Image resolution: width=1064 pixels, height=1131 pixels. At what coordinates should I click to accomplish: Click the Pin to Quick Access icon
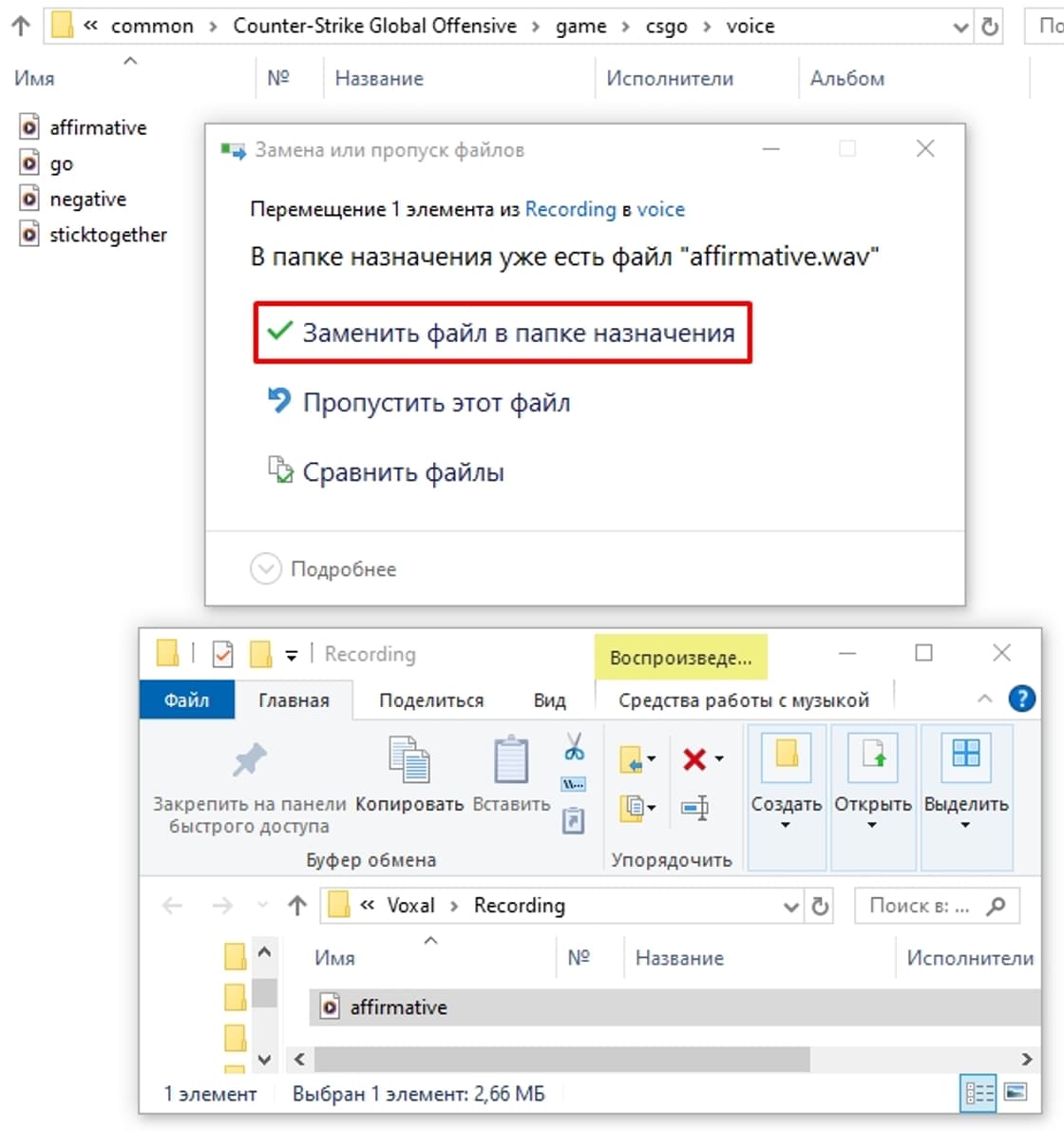coord(252,760)
